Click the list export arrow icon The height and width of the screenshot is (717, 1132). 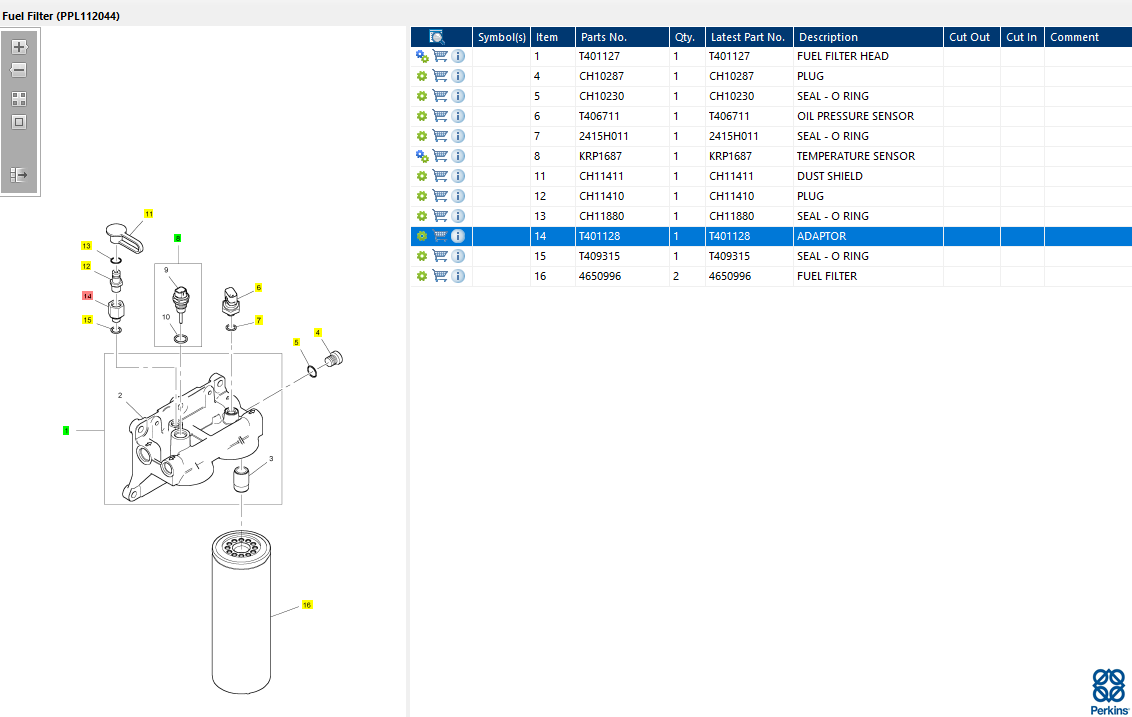(19, 175)
